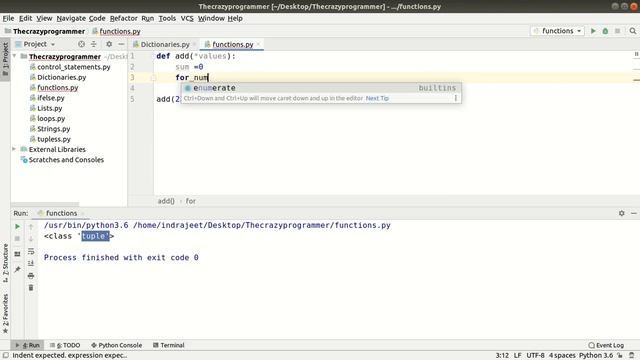640x360 pixels.
Task: Click the add() breadcrumb below the editor
Action: pos(166,201)
